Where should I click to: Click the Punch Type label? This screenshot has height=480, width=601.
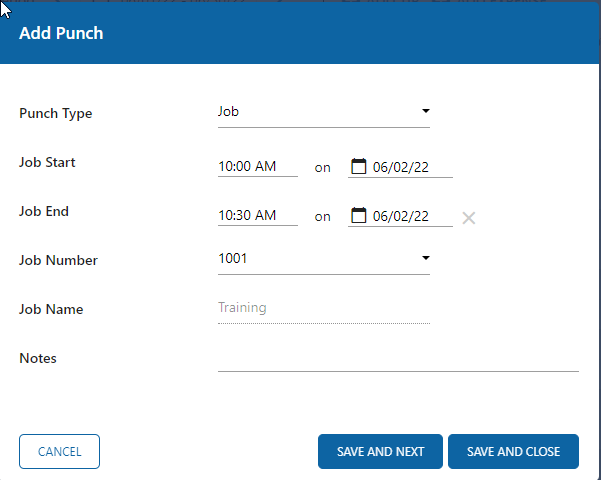tap(56, 113)
